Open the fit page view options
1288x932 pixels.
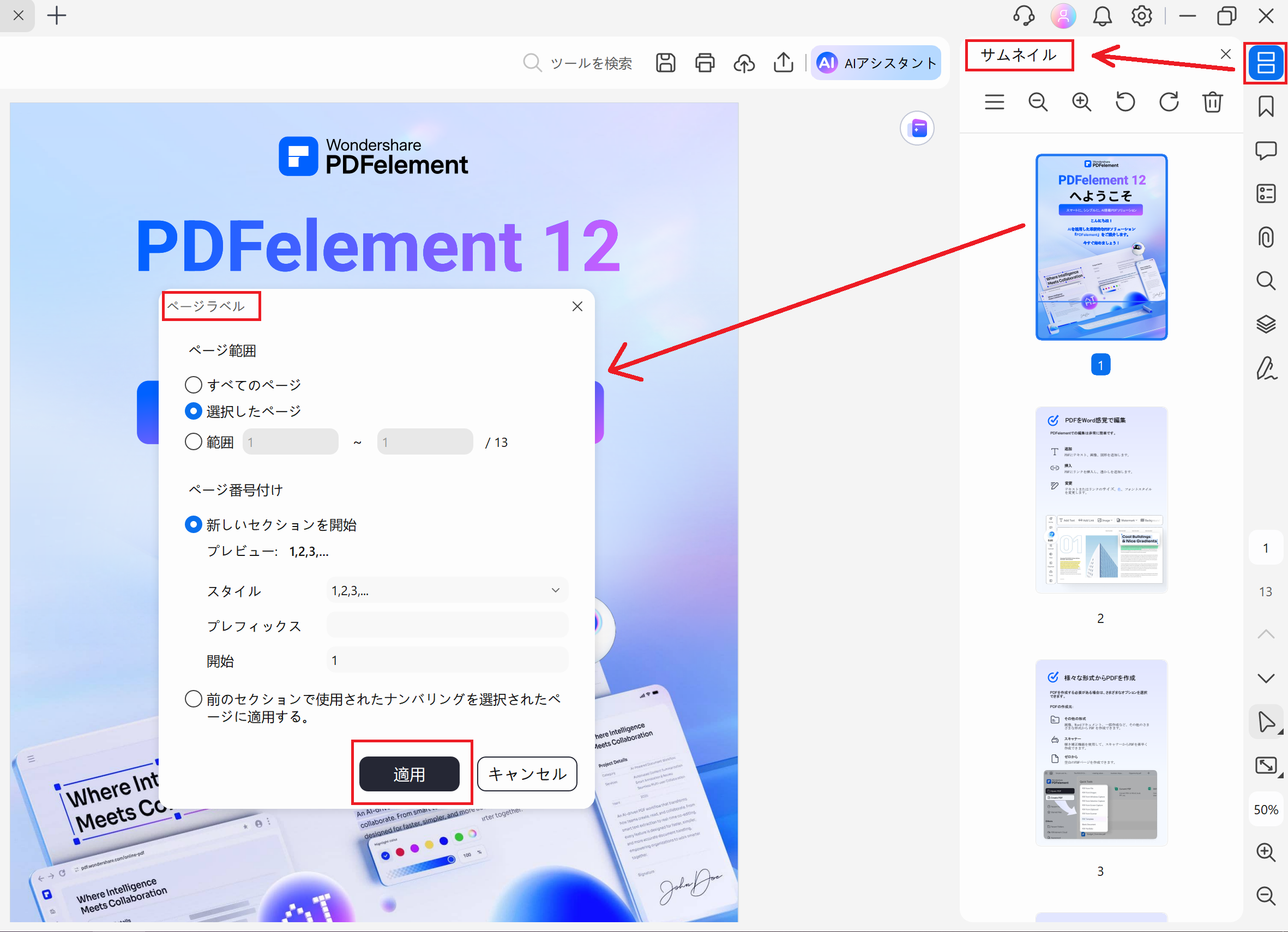point(1266,766)
